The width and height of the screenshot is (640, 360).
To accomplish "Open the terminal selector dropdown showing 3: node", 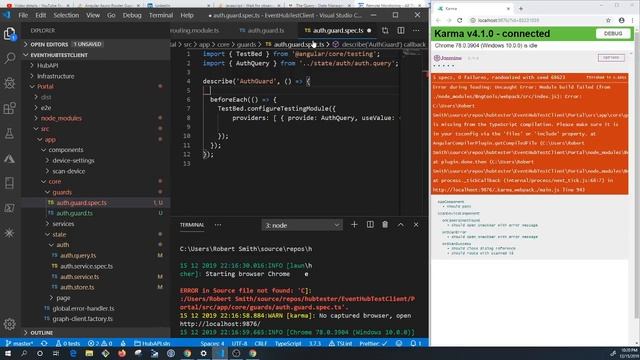I will click(302, 225).
